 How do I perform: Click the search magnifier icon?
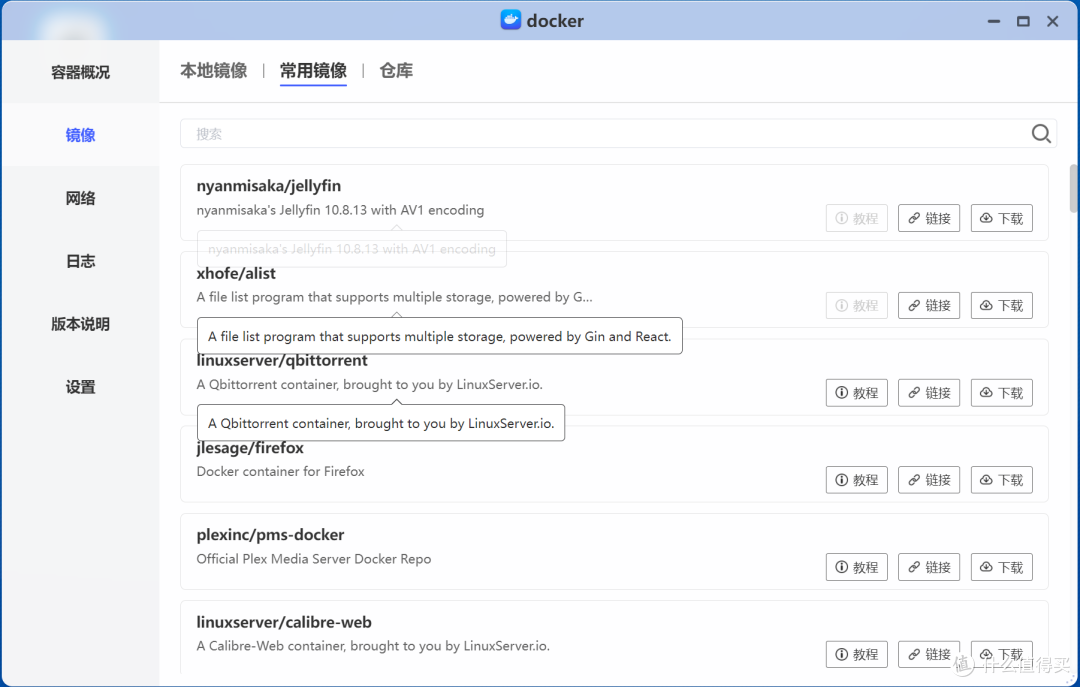[x=1041, y=134]
